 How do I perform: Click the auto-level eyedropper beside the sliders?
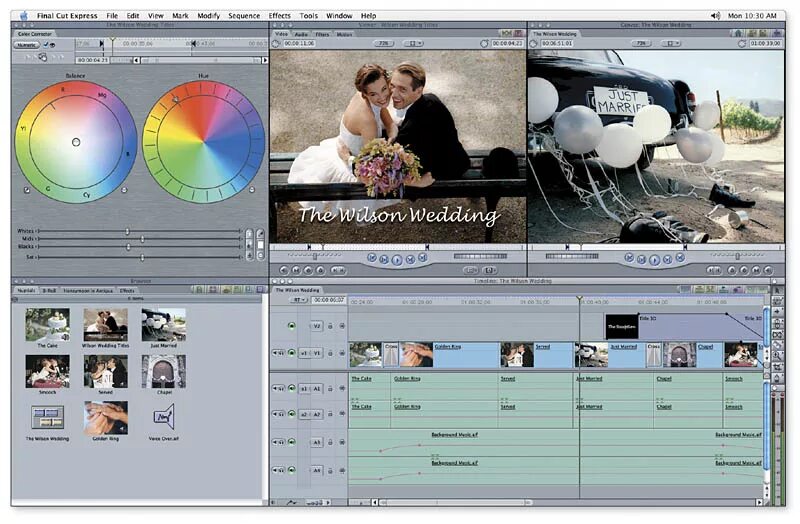click(x=260, y=234)
